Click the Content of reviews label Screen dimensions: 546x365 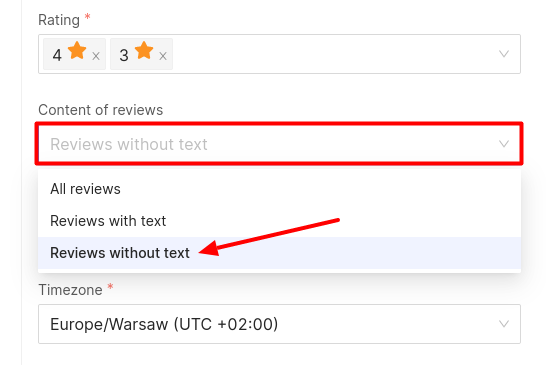(101, 110)
